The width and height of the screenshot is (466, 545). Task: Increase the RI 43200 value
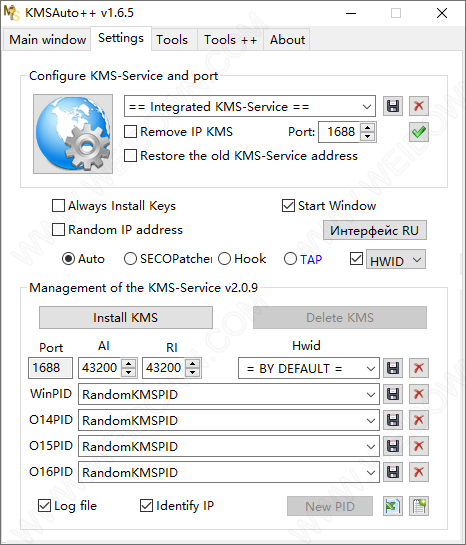pyautogui.click(x=193, y=364)
